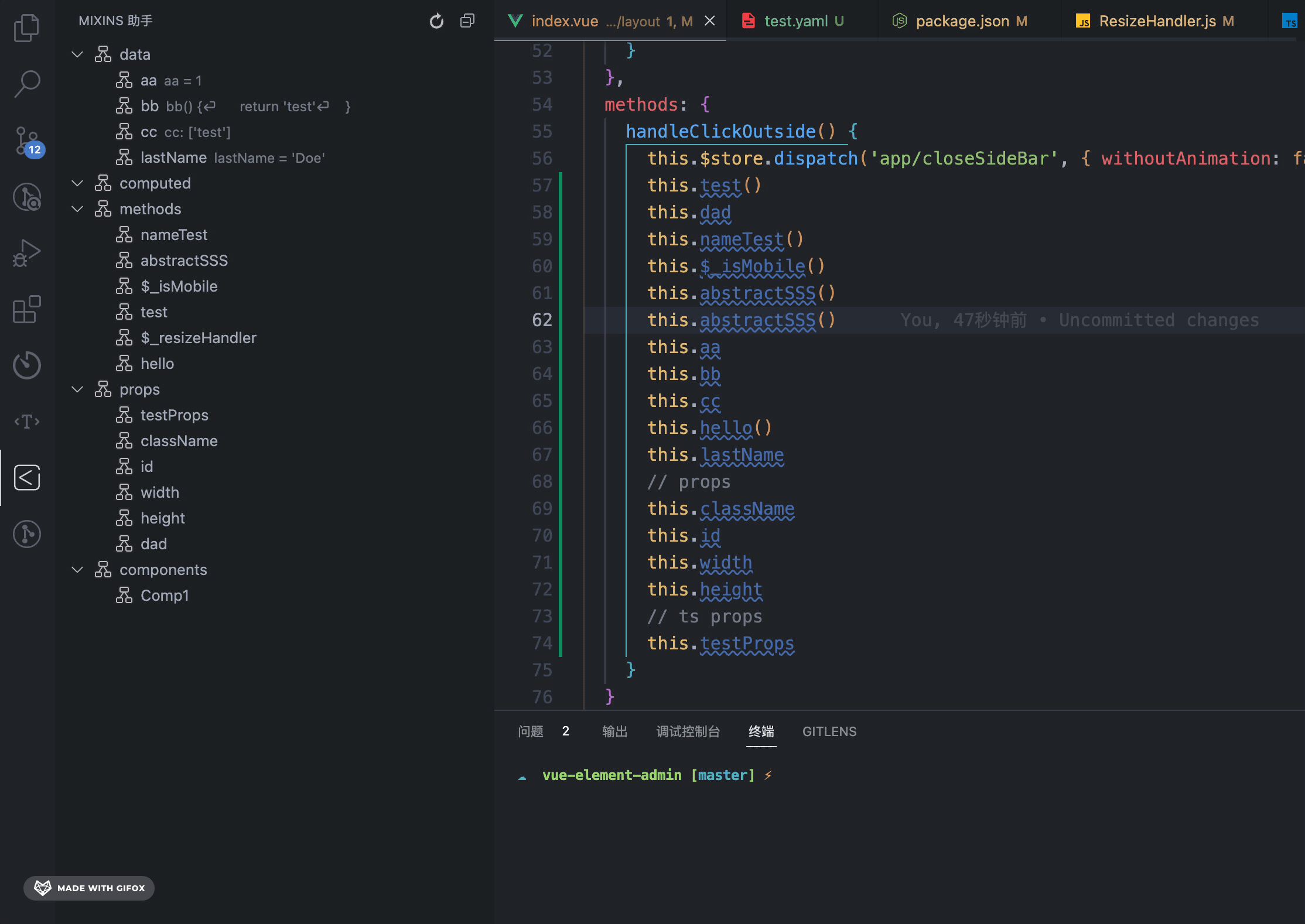Open the Explorer files icon
Image resolution: width=1305 pixels, height=924 pixels.
[x=26, y=28]
